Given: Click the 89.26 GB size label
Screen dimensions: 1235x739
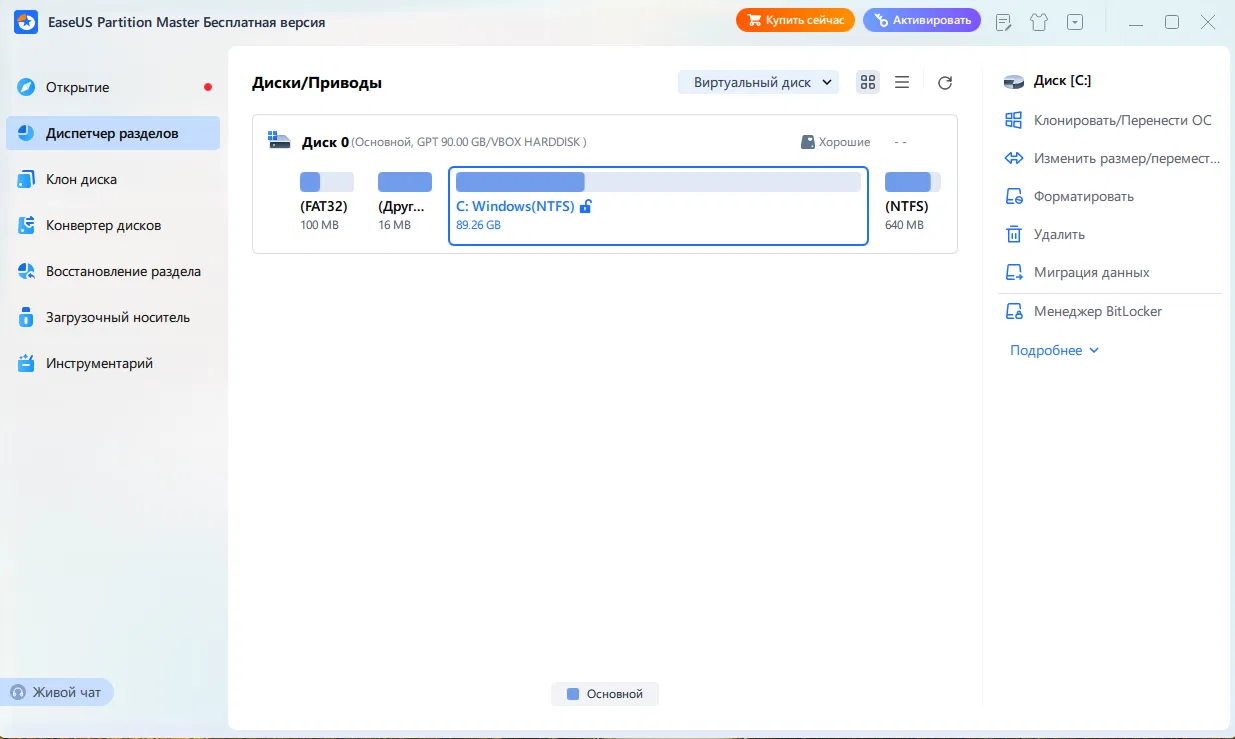Looking at the screenshot, I should [x=478, y=225].
